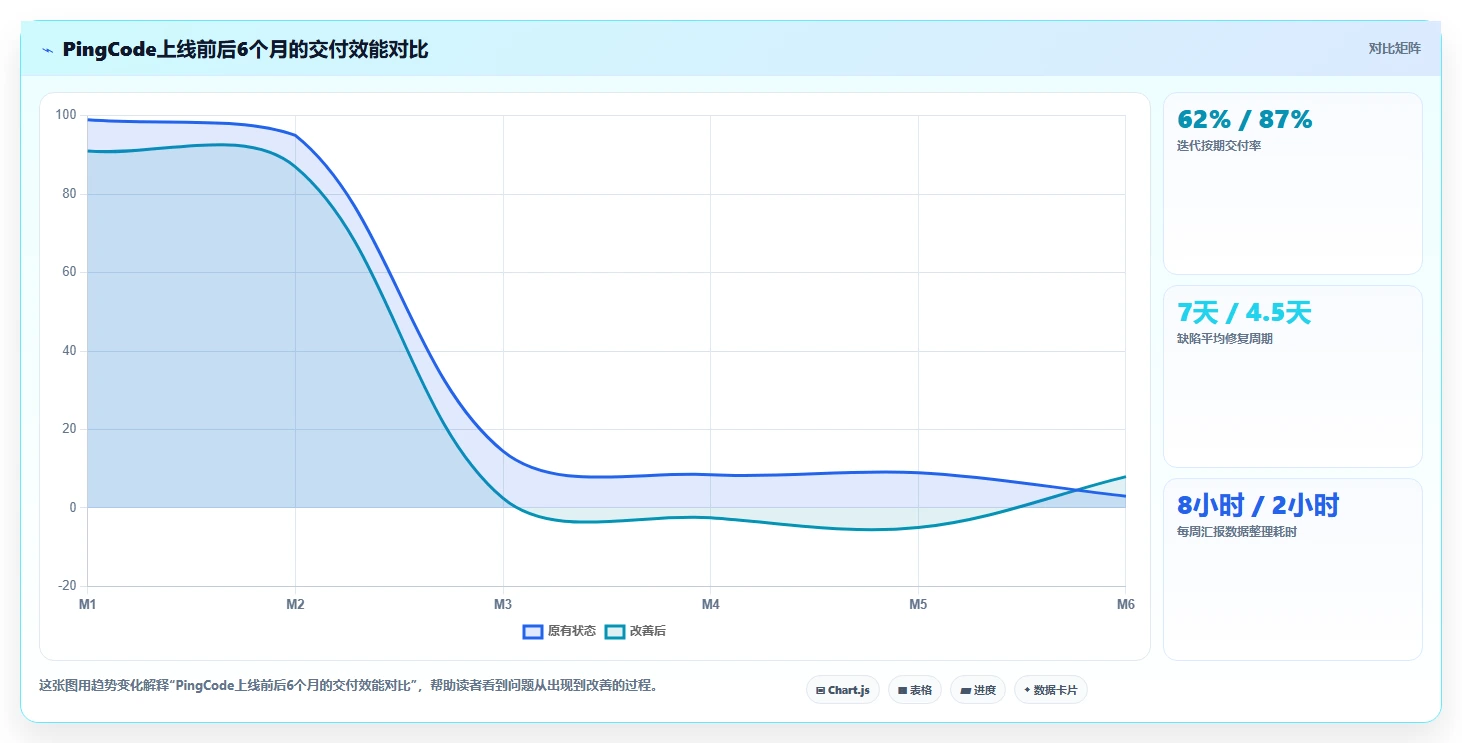Click the M5 axis label
This screenshot has height=743, width=1462.
point(918,604)
